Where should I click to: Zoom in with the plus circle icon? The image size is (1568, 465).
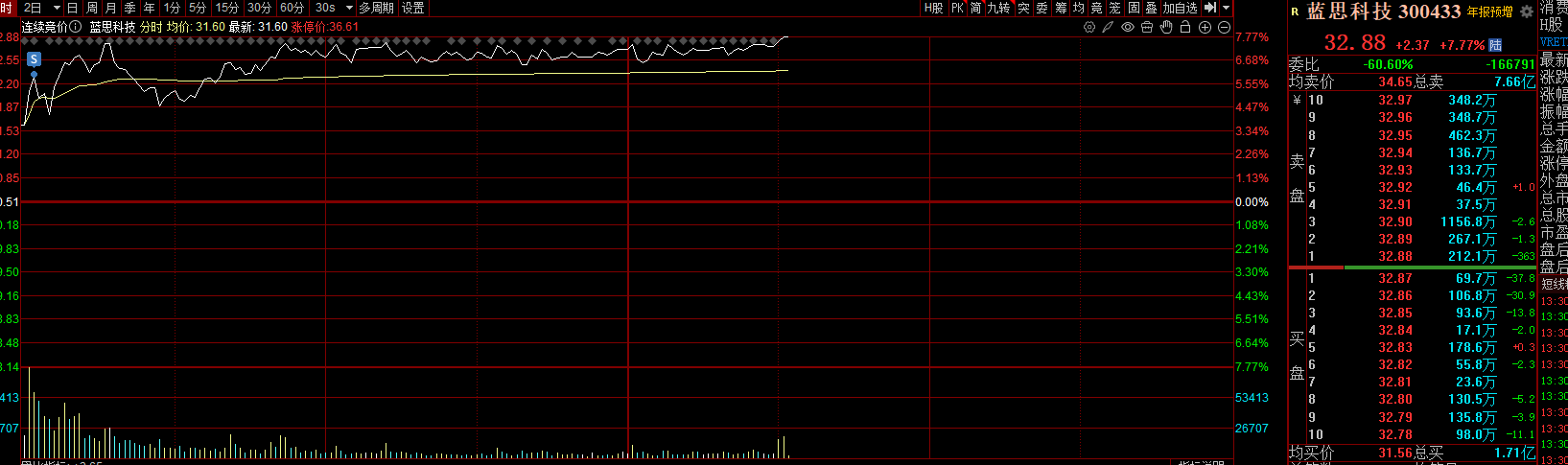1205,27
